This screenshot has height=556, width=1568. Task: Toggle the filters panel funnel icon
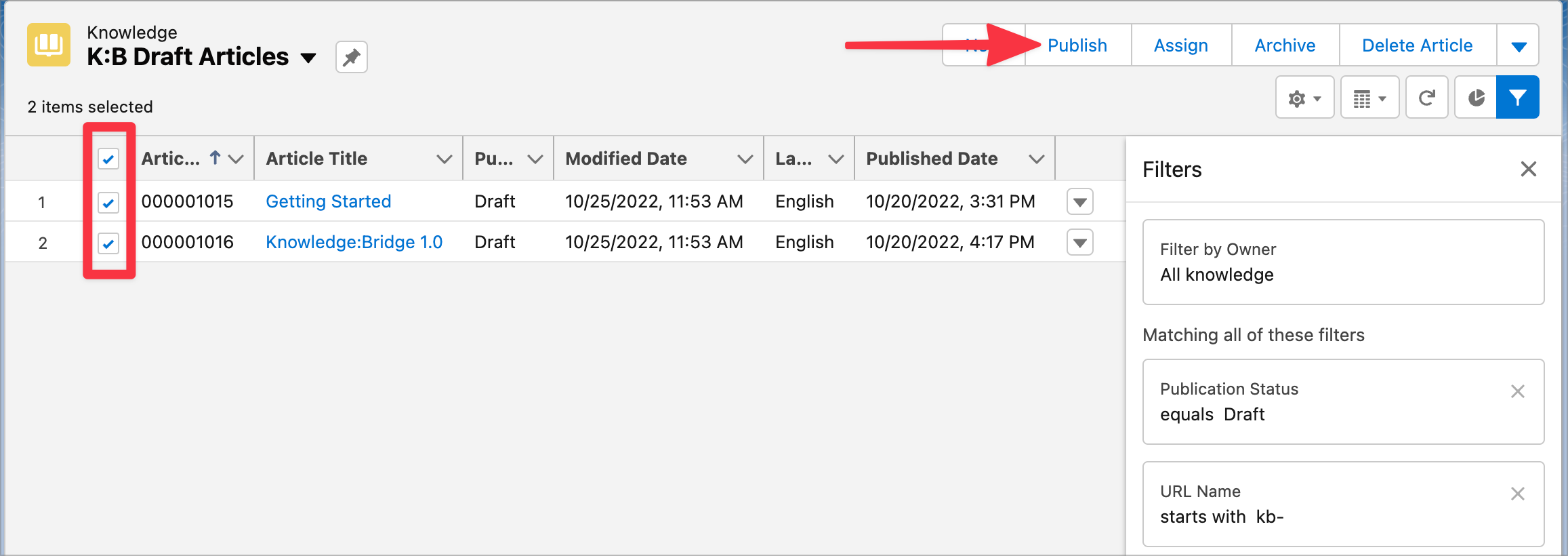[x=1518, y=98]
